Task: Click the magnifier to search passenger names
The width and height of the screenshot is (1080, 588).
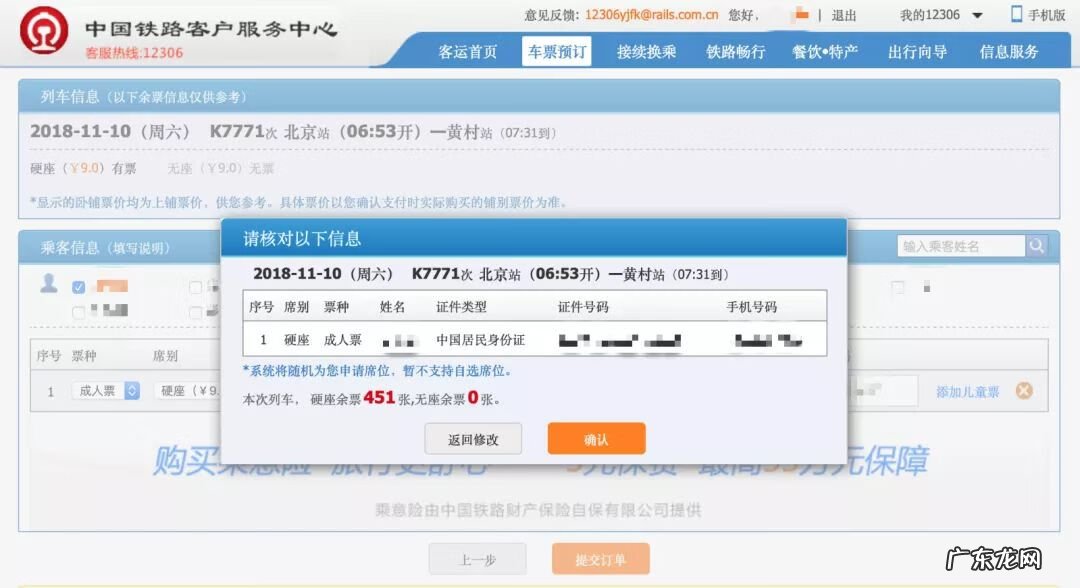Action: [1037, 245]
